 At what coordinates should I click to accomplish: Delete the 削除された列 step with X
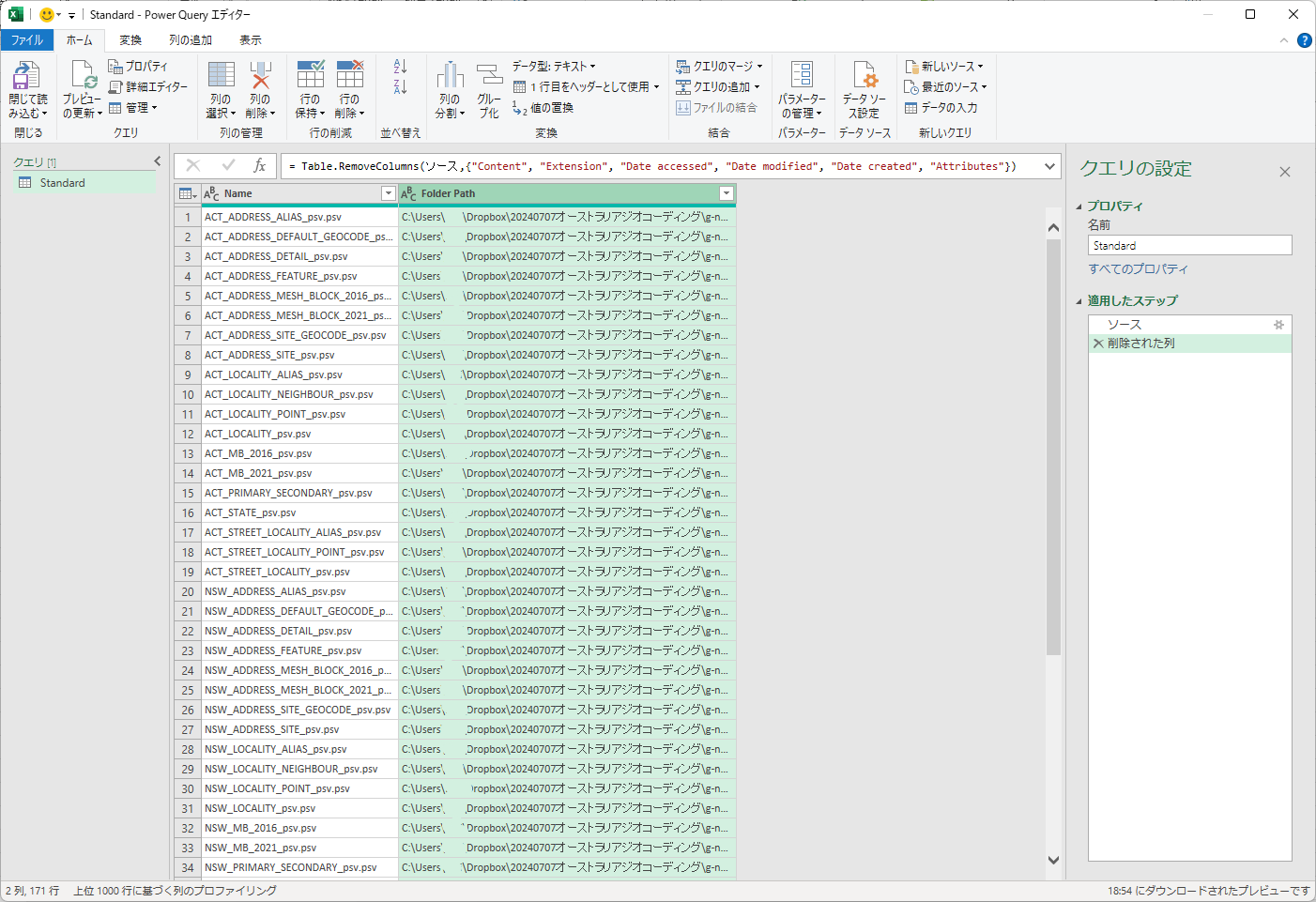(1097, 344)
